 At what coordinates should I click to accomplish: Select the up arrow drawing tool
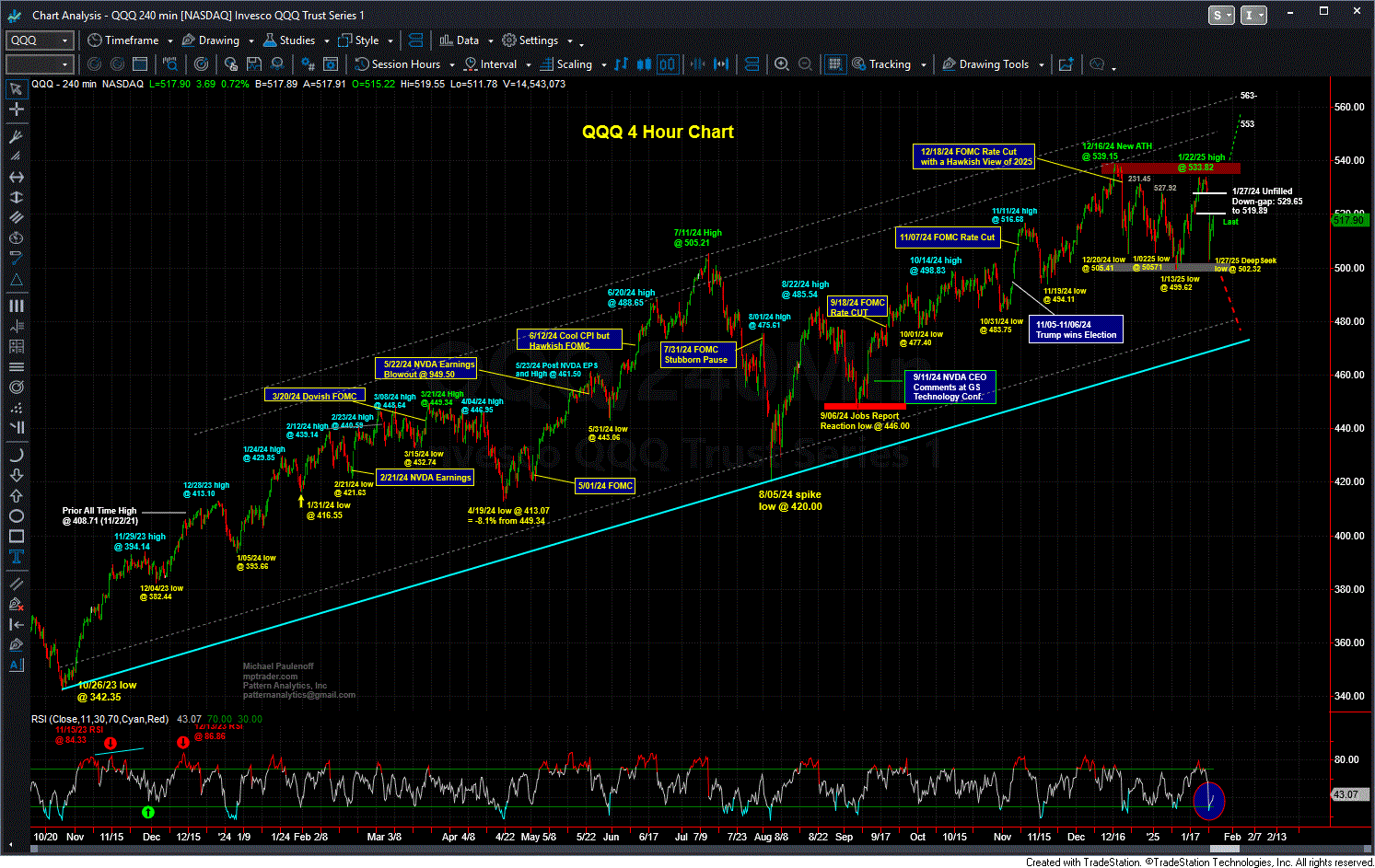pyautogui.click(x=16, y=495)
